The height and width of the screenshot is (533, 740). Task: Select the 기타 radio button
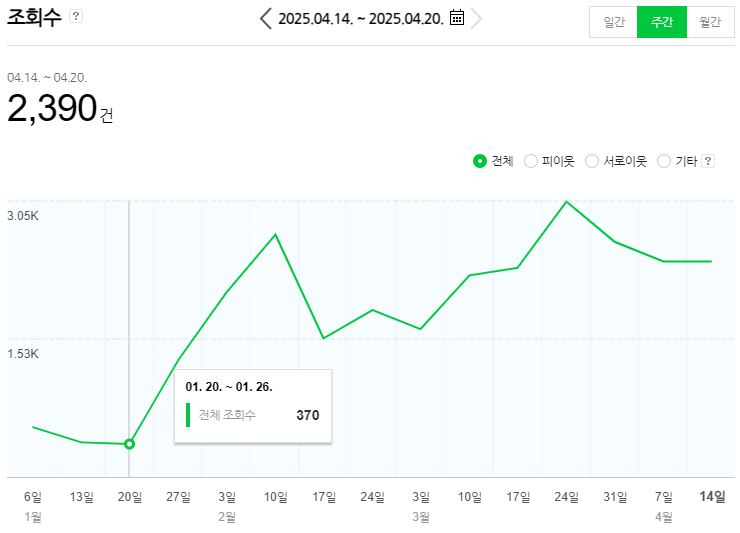(x=665, y=161)
